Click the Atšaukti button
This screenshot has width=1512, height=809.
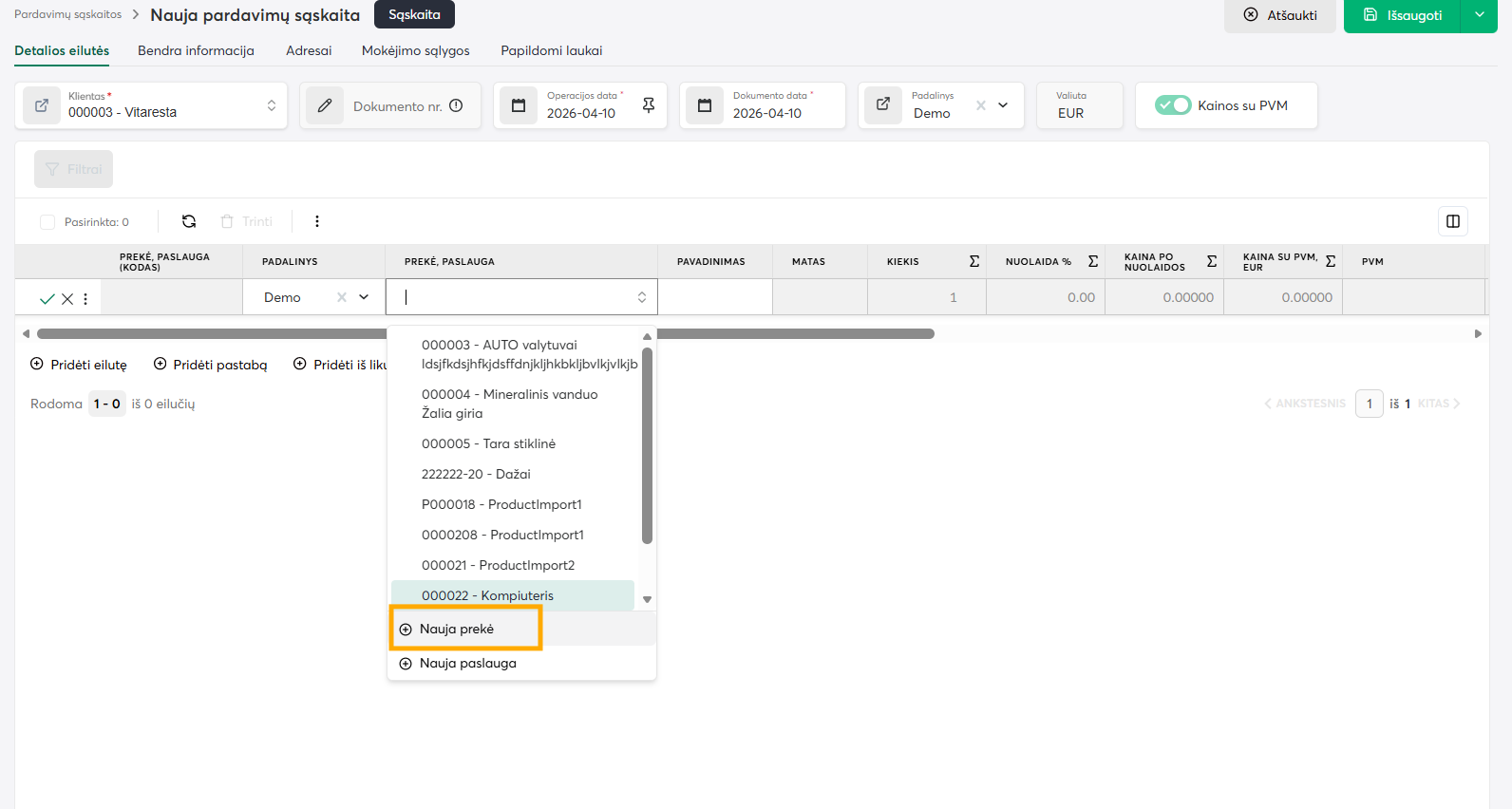point(1279,15)
